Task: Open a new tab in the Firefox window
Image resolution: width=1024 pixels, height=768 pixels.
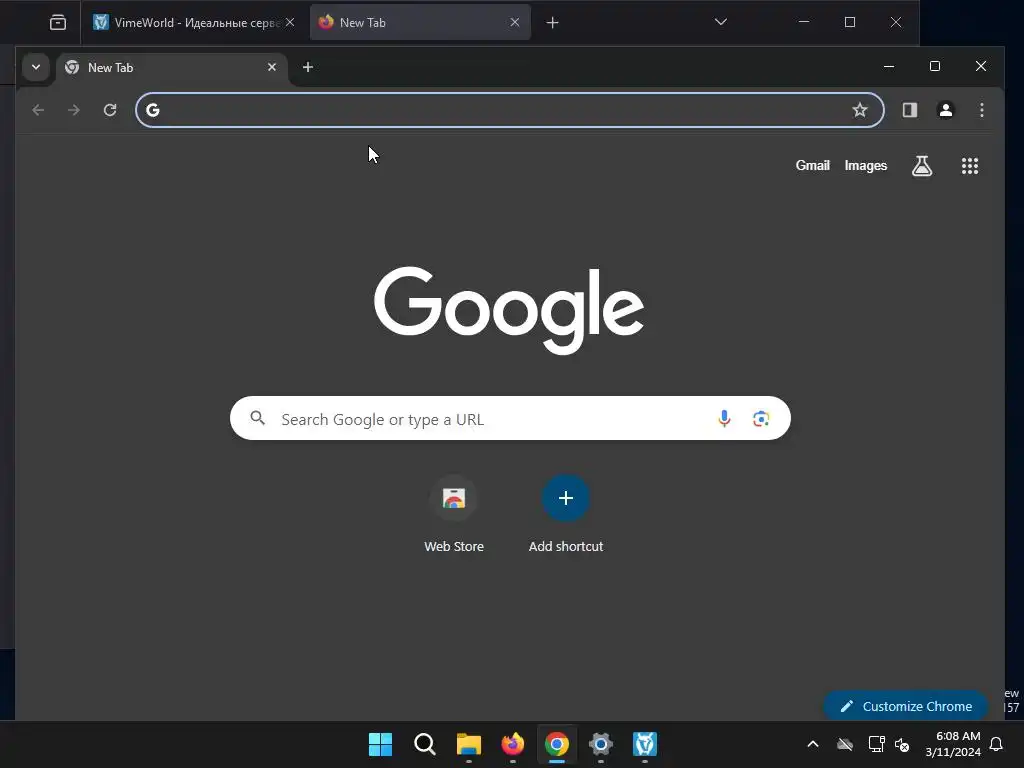Action: tap(552, 23)
